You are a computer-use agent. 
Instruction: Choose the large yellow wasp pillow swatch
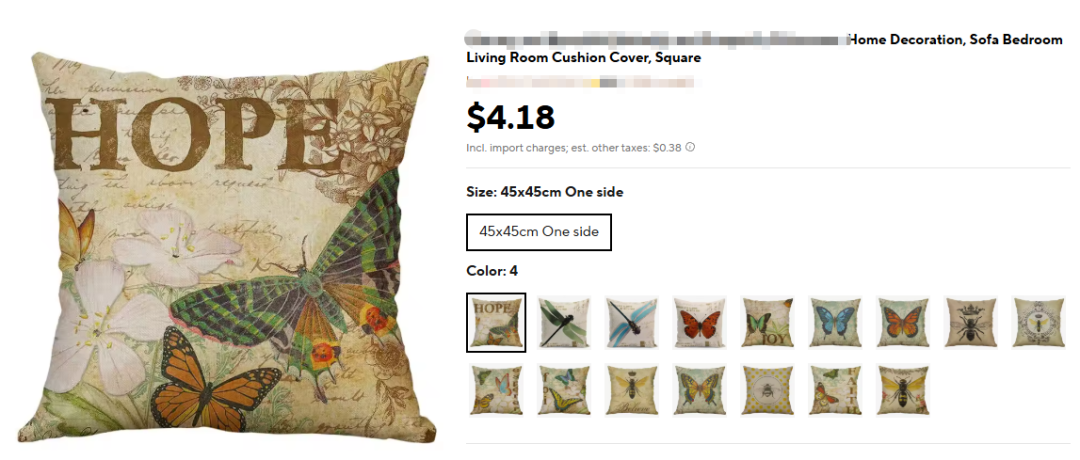tap(903, 390)
